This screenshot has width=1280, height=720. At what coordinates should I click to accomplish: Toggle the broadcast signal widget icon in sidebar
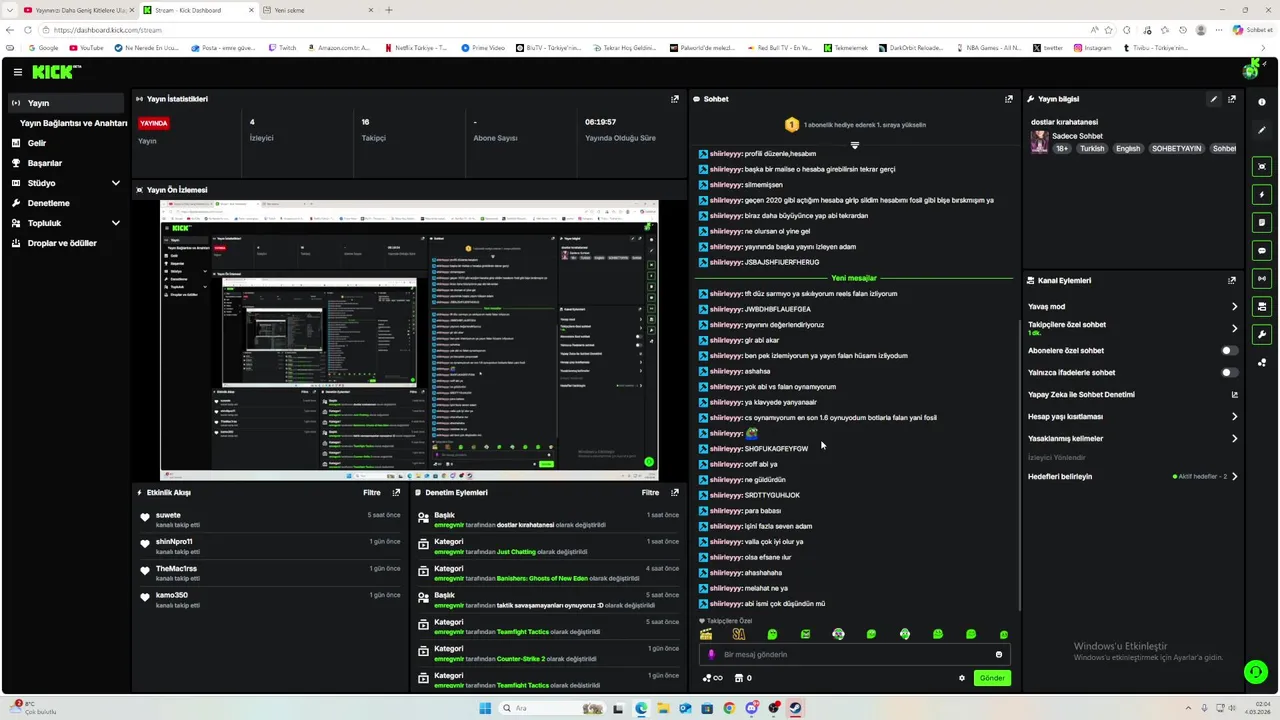tap(1262, 278)
